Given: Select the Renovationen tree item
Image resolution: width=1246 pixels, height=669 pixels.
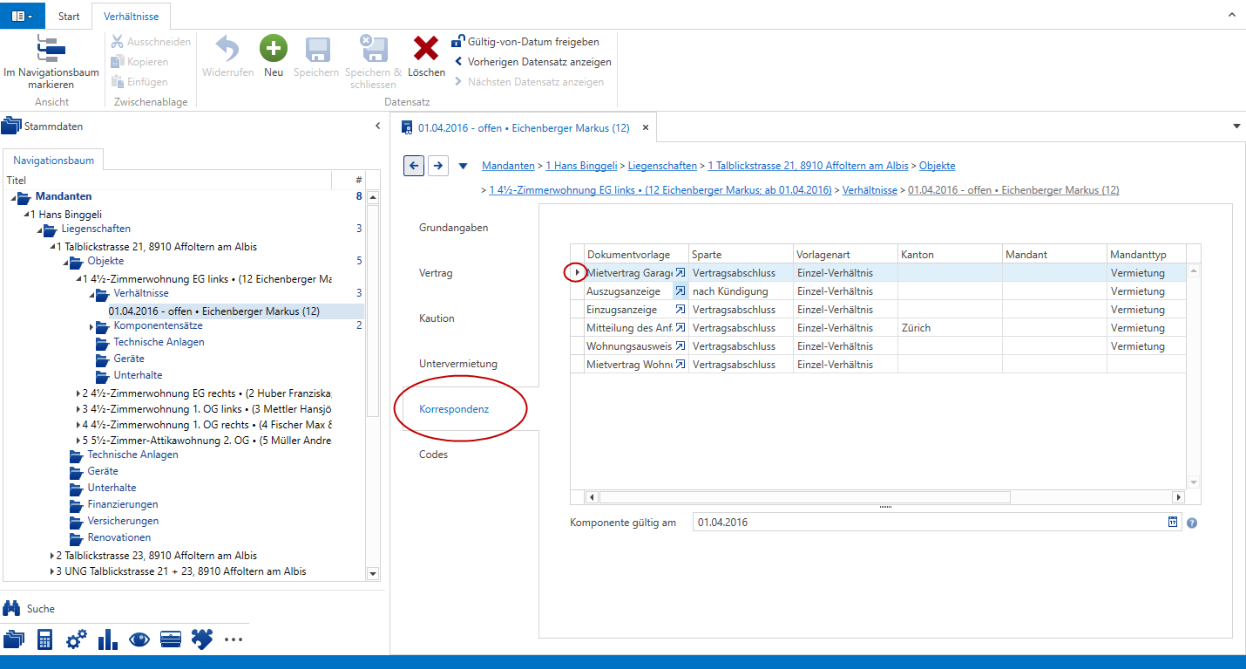Looking at the screenshot, I should point(119,537).
